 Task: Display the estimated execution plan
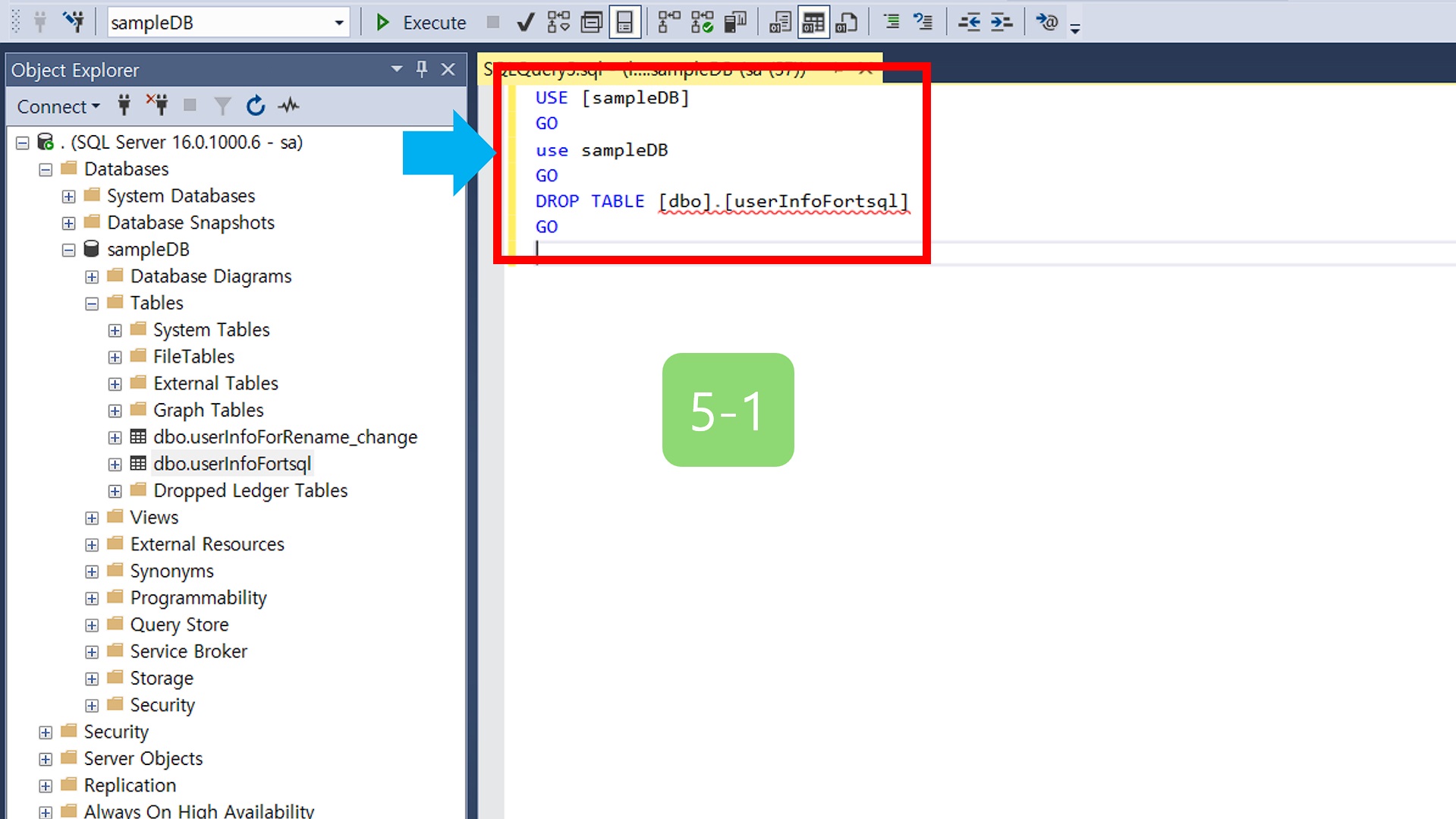(558, 23)
